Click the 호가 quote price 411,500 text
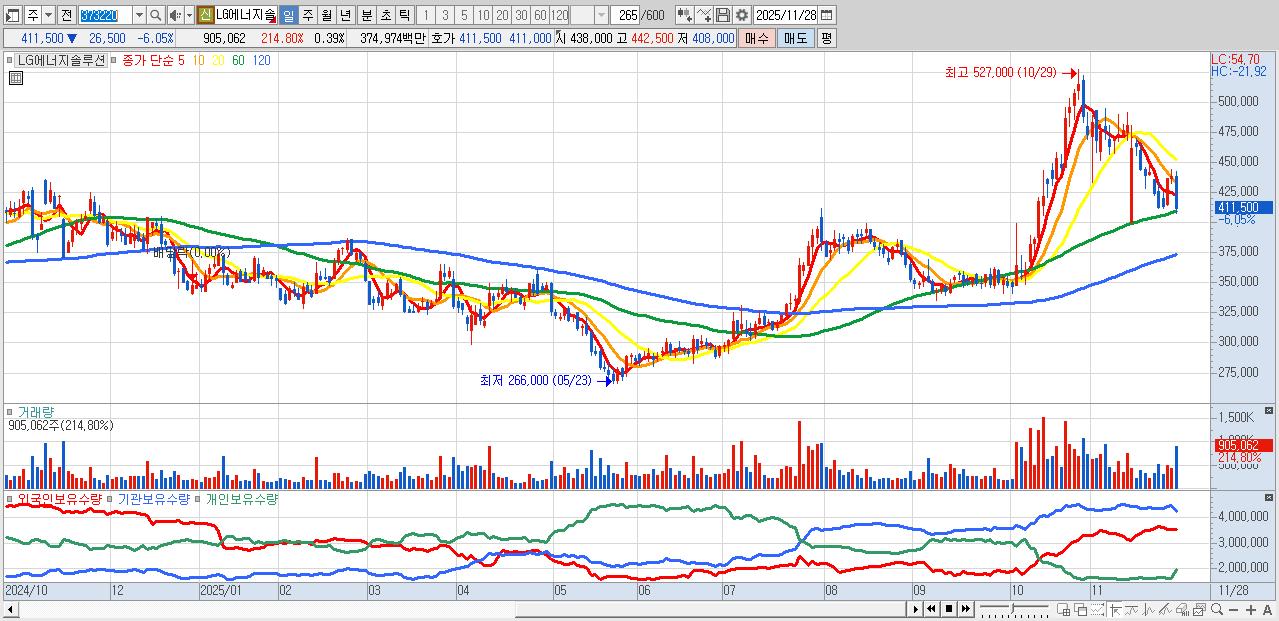Image resolution: width=1279 pixels, height=621 pixels. click(x=480, y=38)
